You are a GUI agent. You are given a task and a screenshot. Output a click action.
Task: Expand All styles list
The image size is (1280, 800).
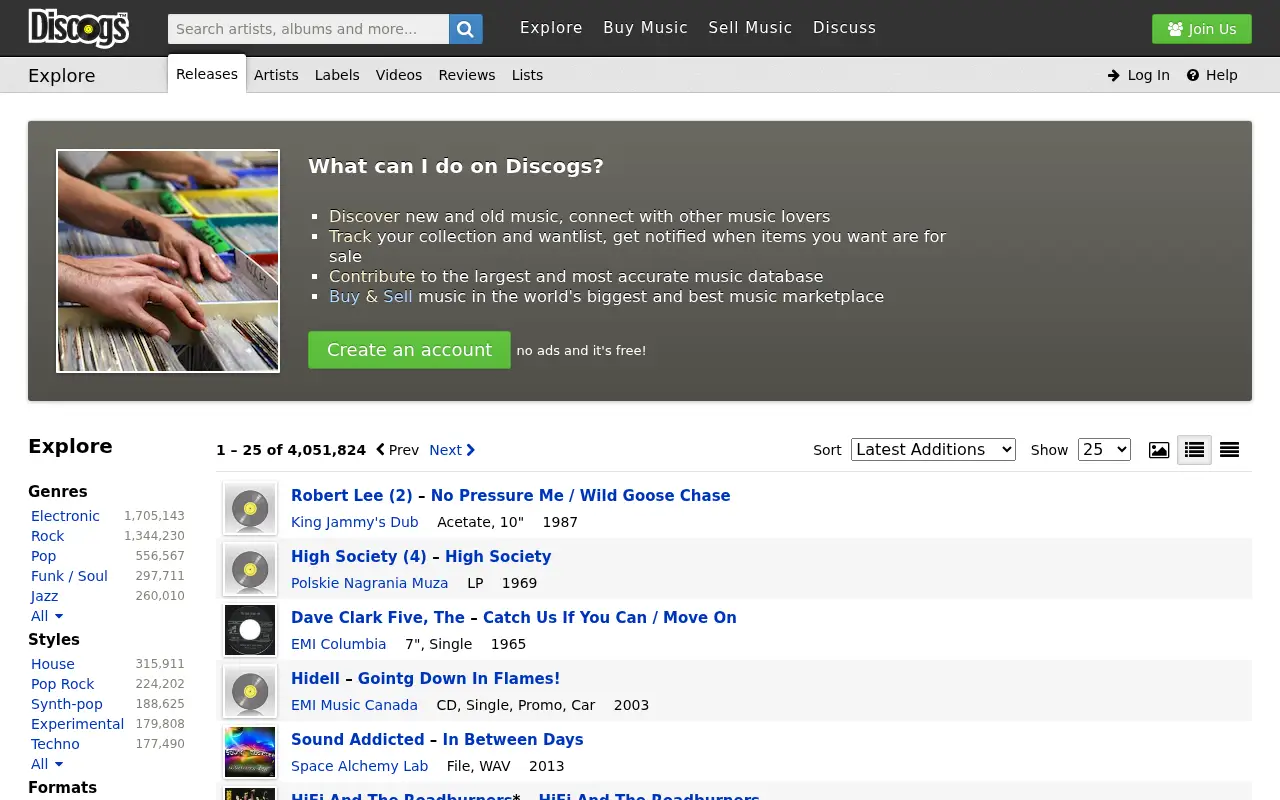point(47,764)
